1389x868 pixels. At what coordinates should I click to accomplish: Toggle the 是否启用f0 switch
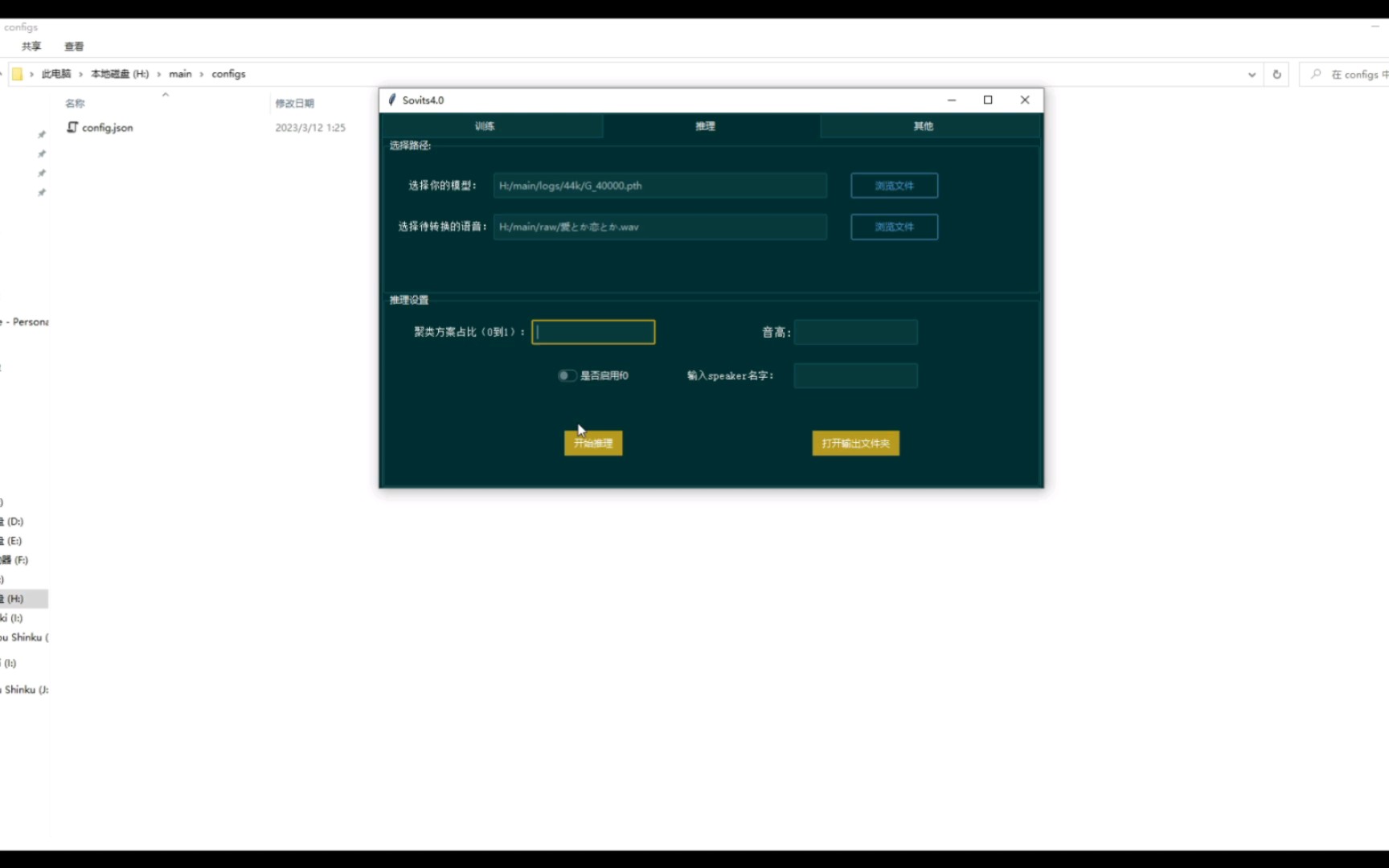[566, 375]
